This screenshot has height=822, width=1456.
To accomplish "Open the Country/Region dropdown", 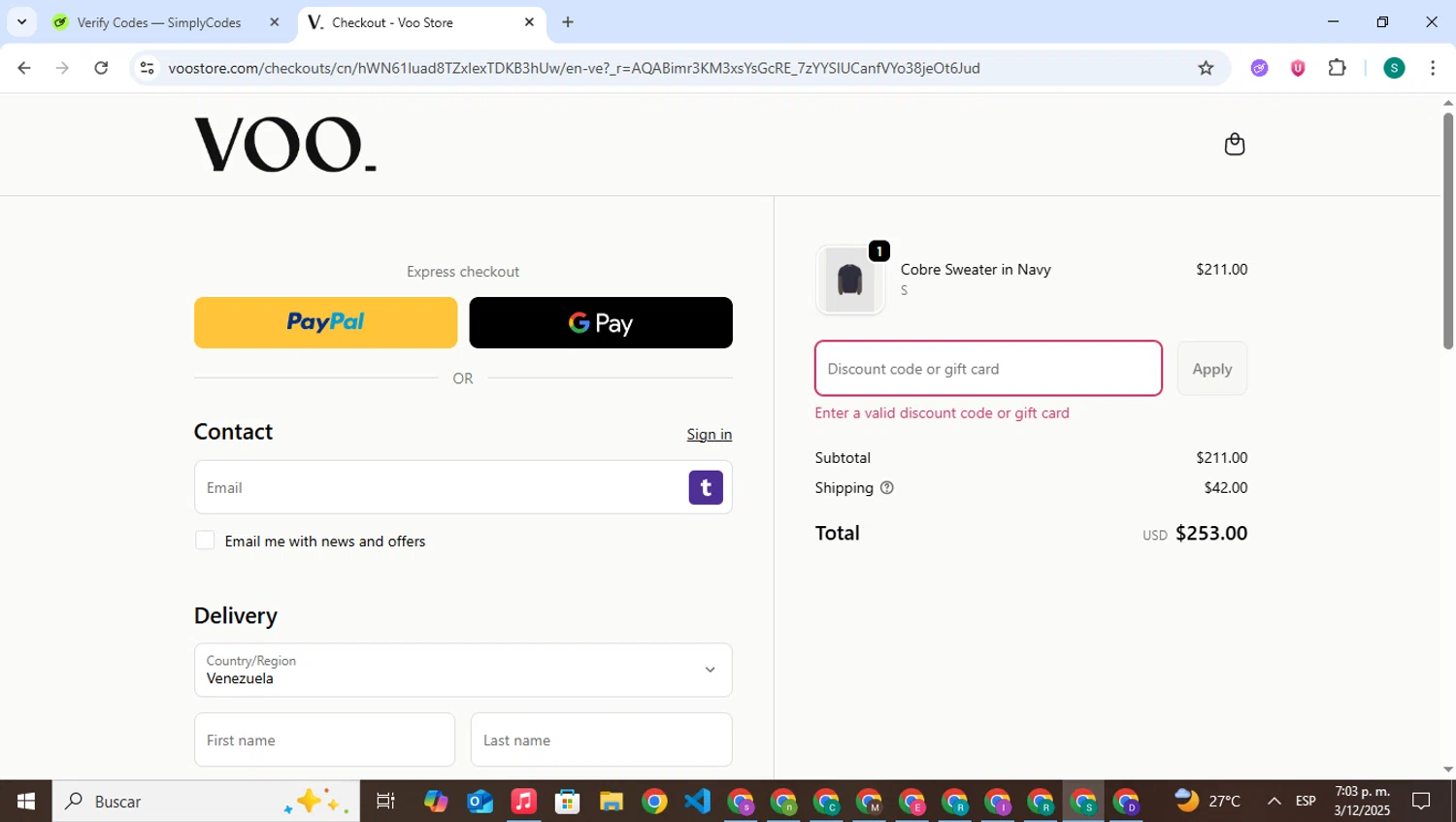I will [463, 670].
